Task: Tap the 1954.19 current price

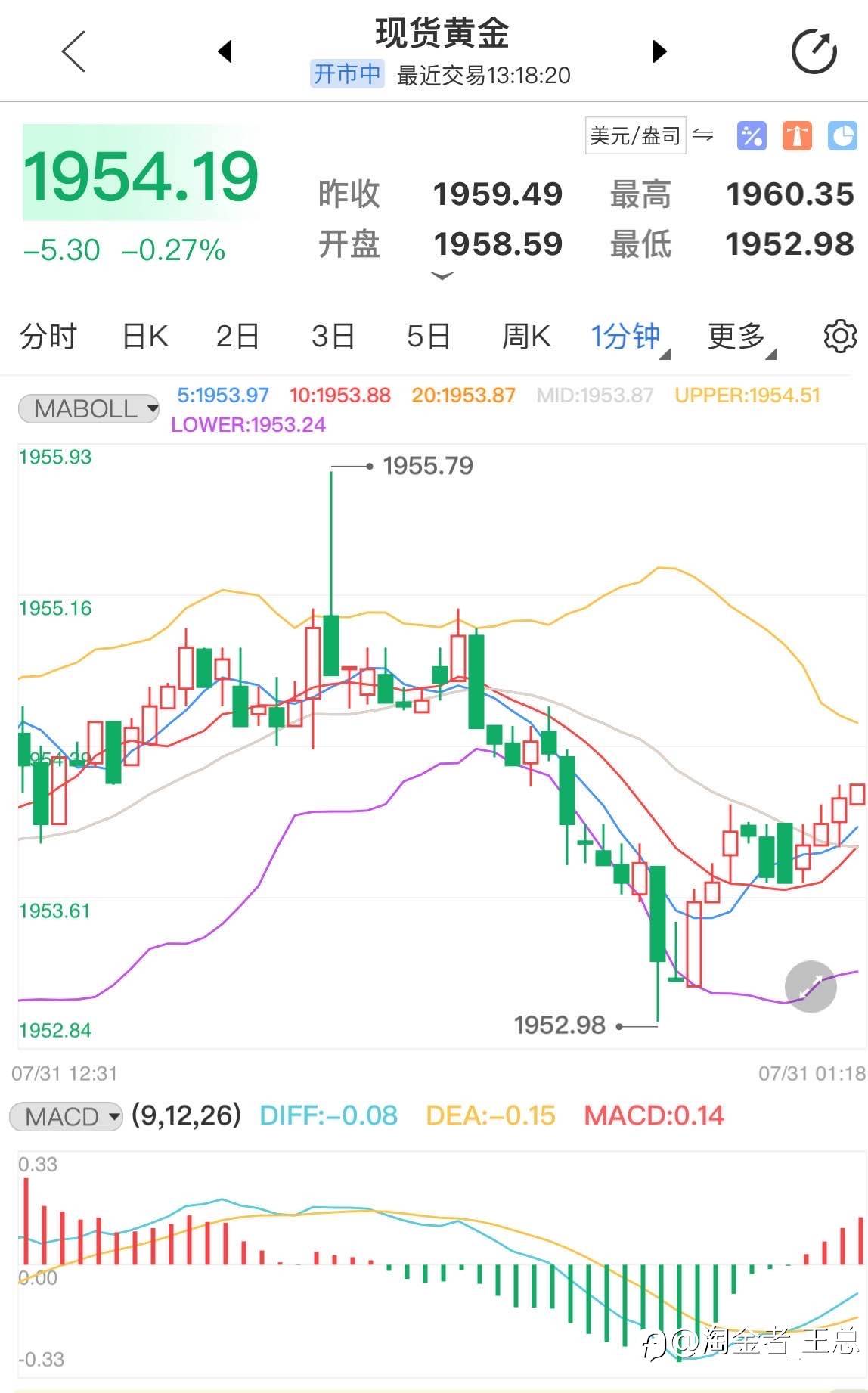Action: (x=141, y=176)
